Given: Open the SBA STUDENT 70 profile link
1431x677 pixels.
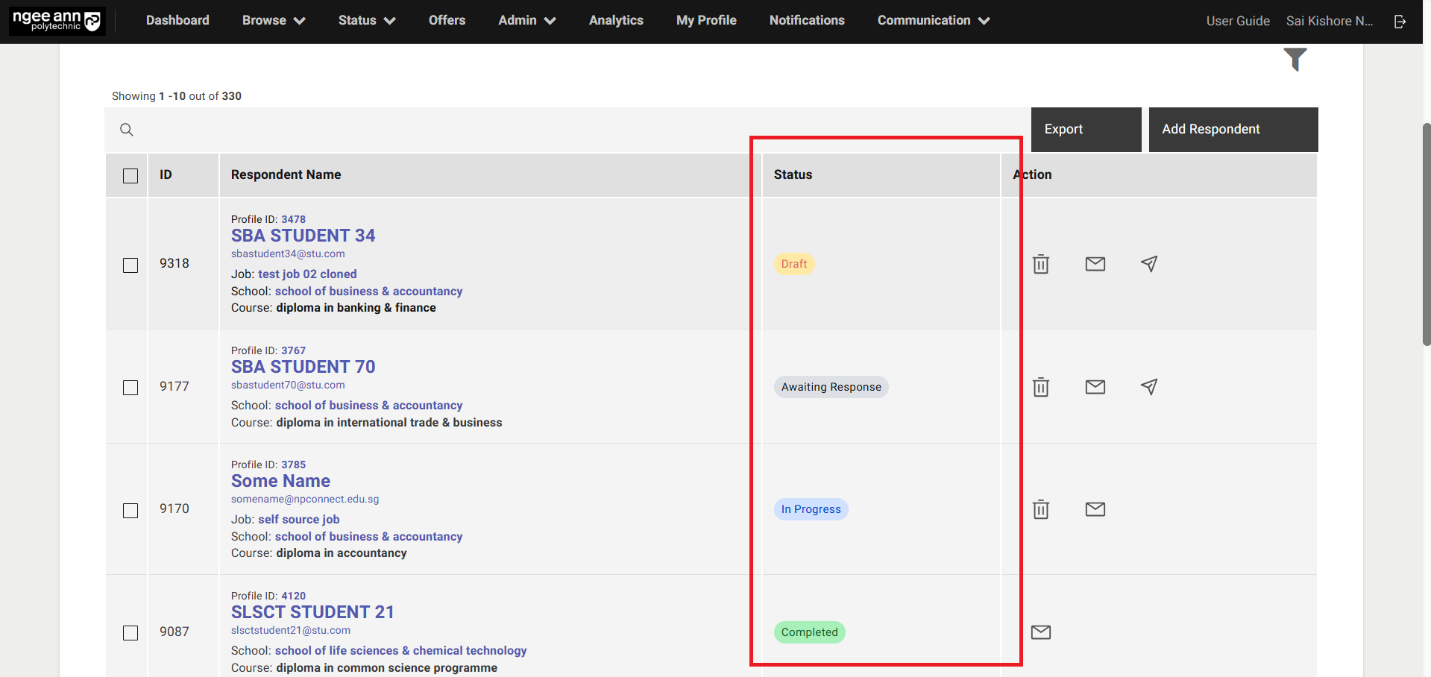Looking at the screenshot, I should point(303,367).
